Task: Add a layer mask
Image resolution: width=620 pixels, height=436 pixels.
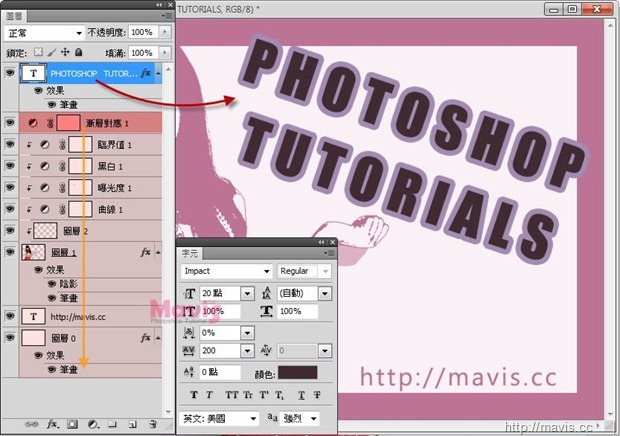Action: (72, 424)
